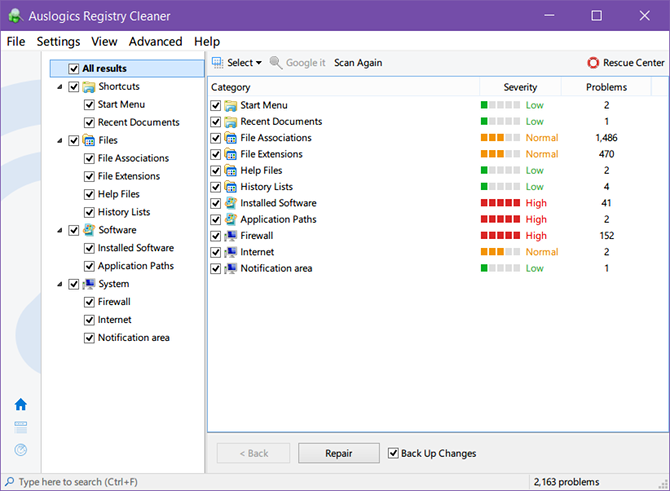Click the Google it magnifier icon
670x491 pixels.
pyautogui.click(x=276, y=63)
